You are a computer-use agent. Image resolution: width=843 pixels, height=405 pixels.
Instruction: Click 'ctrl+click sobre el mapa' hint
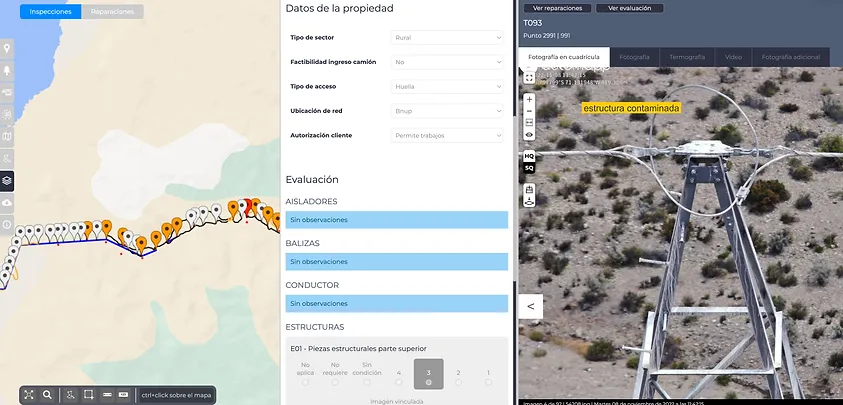click(176, 395)
